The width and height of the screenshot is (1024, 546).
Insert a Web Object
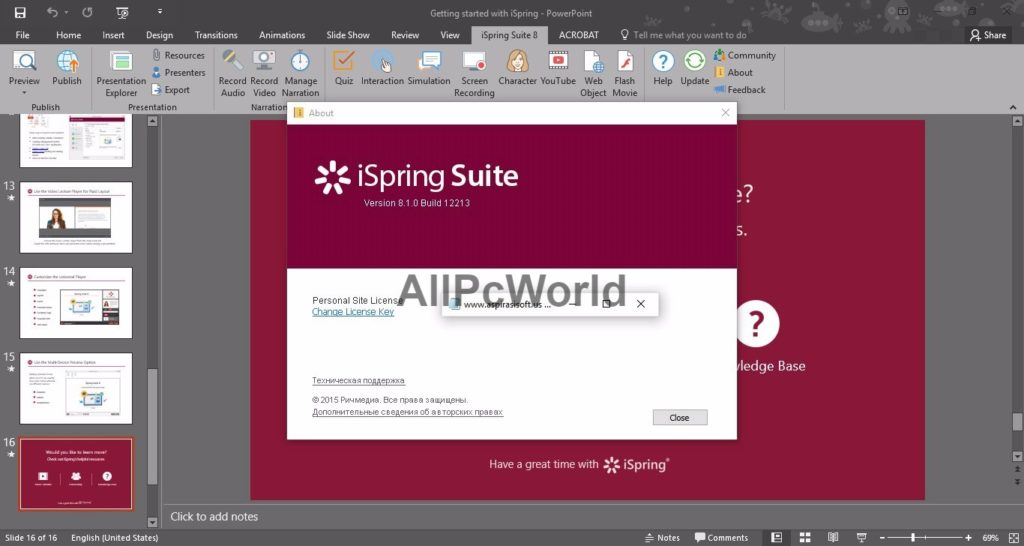pyautogui.click(x=593, y=73)
